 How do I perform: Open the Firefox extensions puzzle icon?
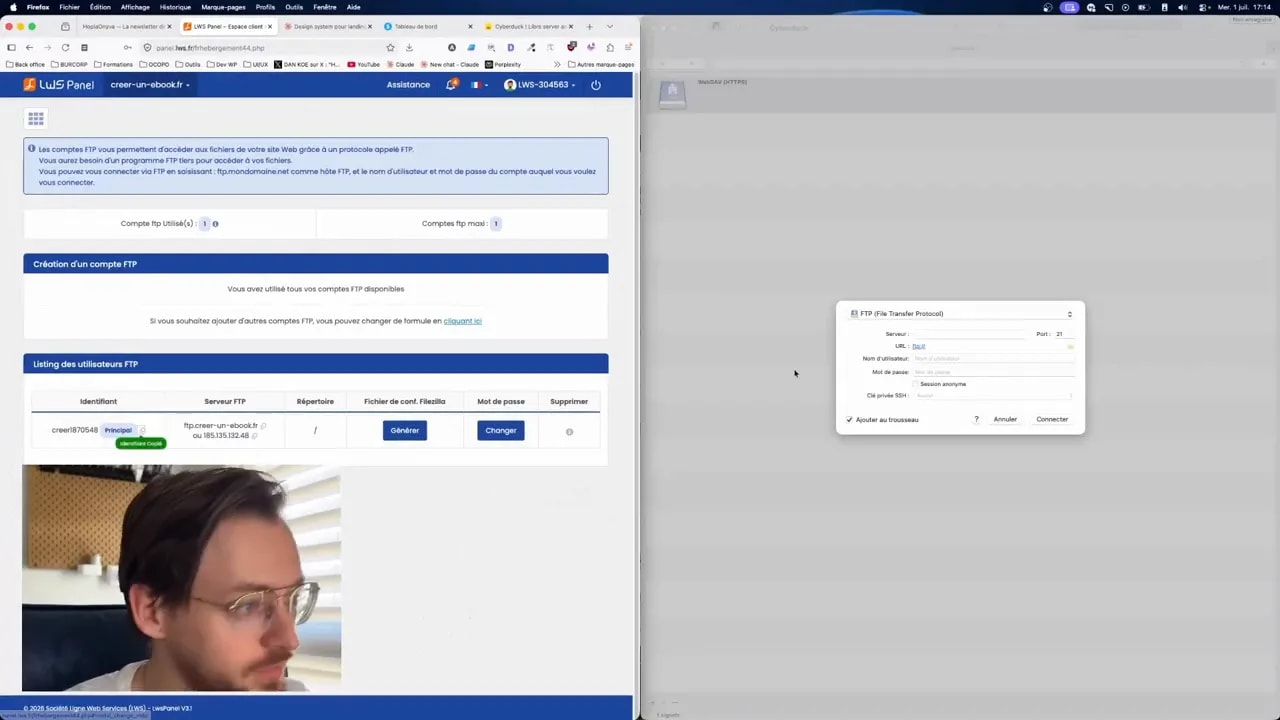(610, 47)
